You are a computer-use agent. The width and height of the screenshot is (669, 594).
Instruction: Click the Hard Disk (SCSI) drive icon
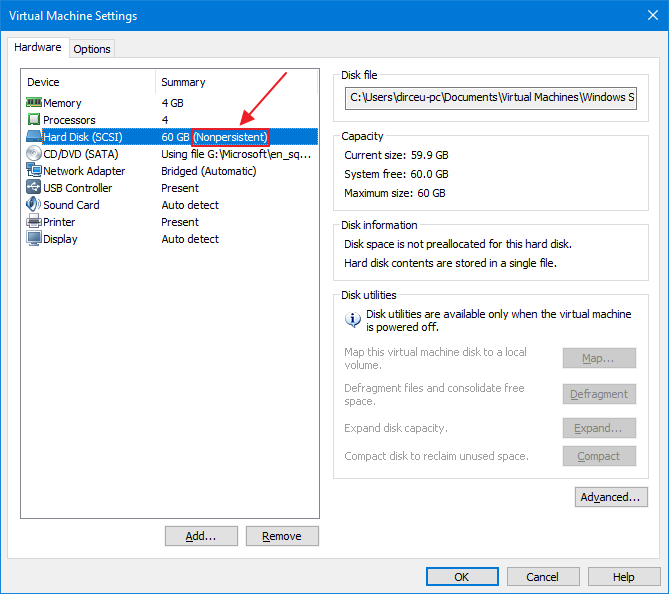[34, 137]
